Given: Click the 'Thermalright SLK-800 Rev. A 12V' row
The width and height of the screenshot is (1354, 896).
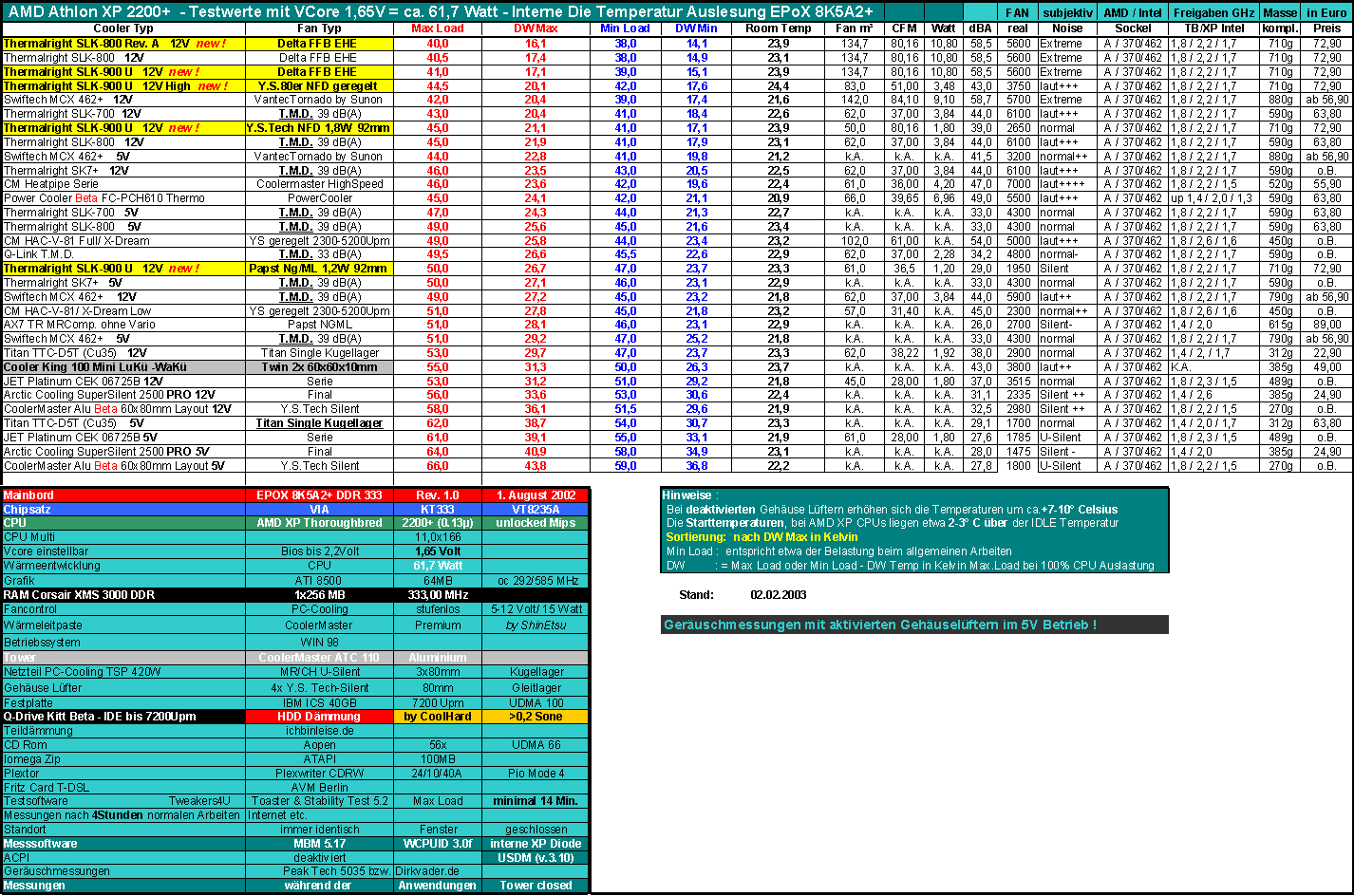Looking at the screenshot, I should 123,44.
